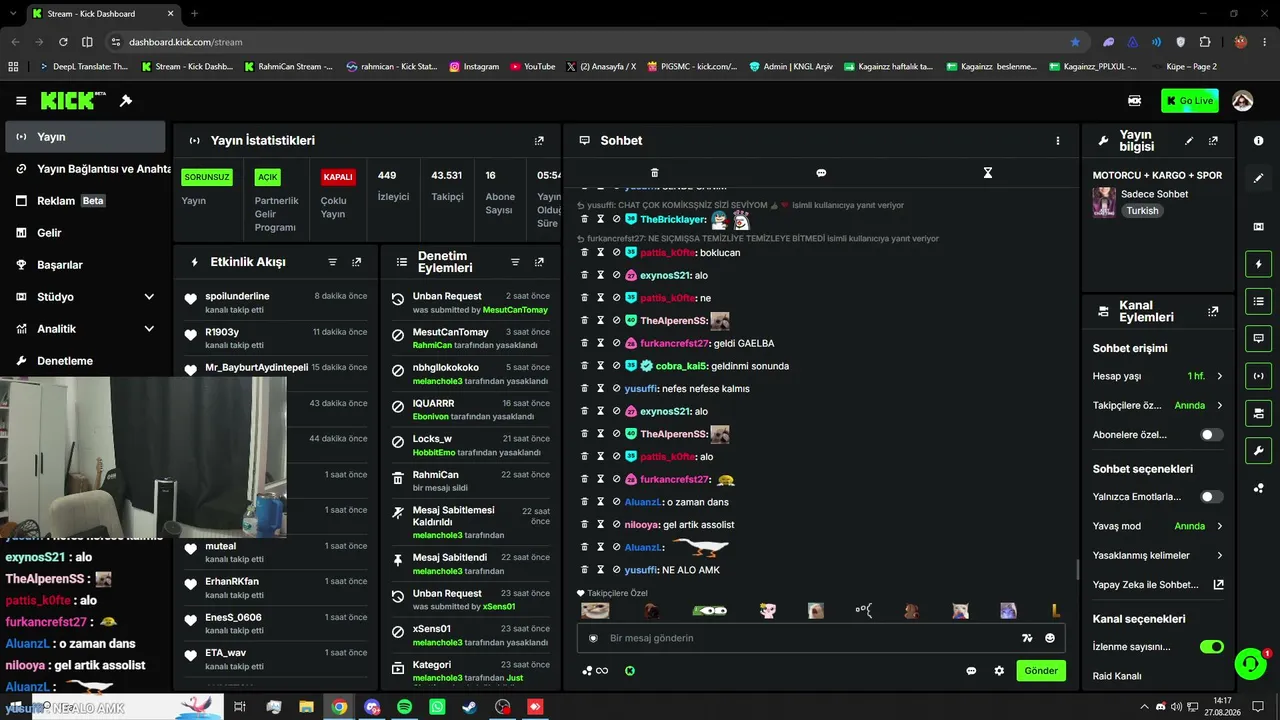Ban nilooya with the block icon

(x=616, y=525)
